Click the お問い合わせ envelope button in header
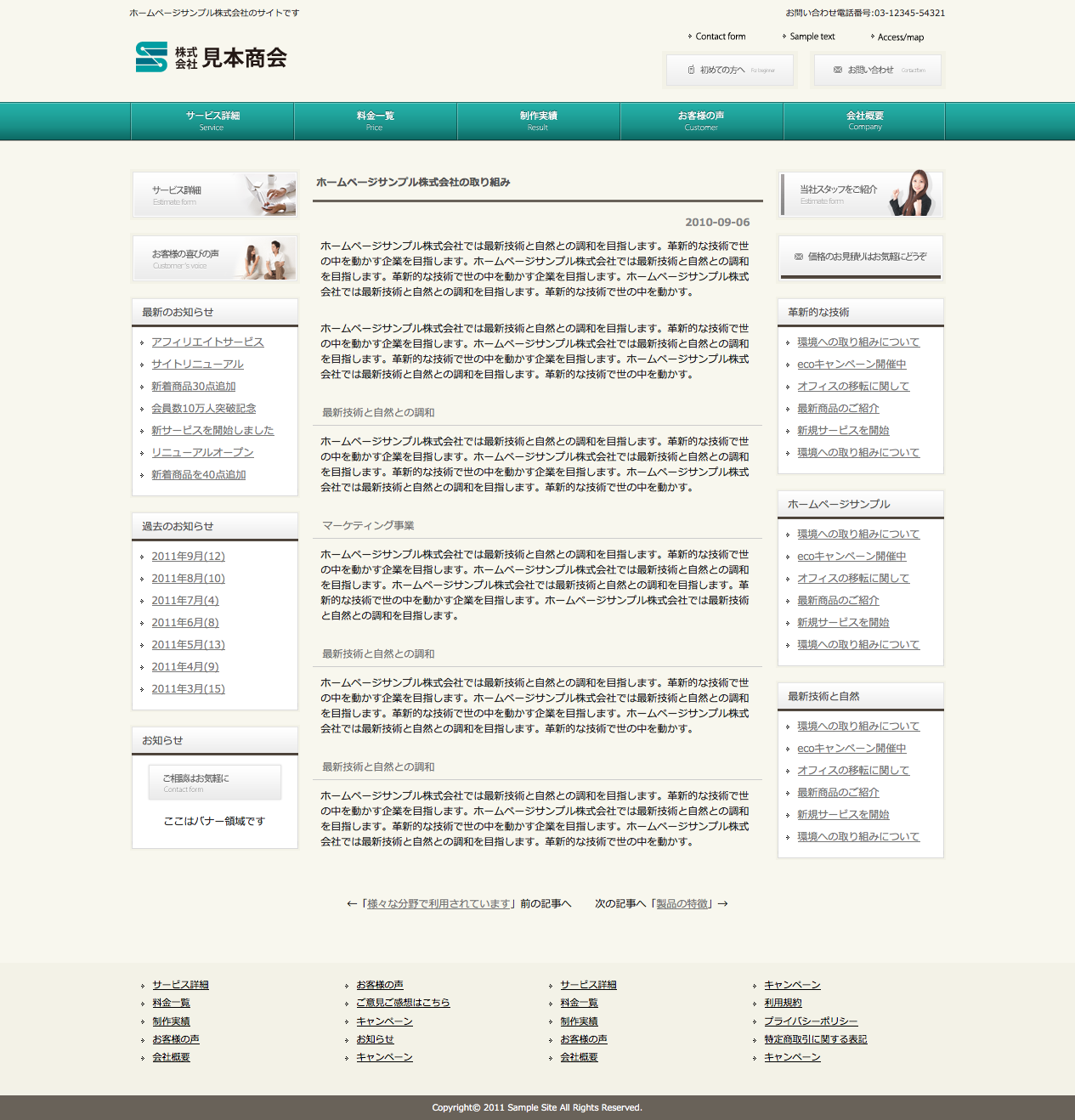This screenshot has height=1120, width=1075. 877,70
